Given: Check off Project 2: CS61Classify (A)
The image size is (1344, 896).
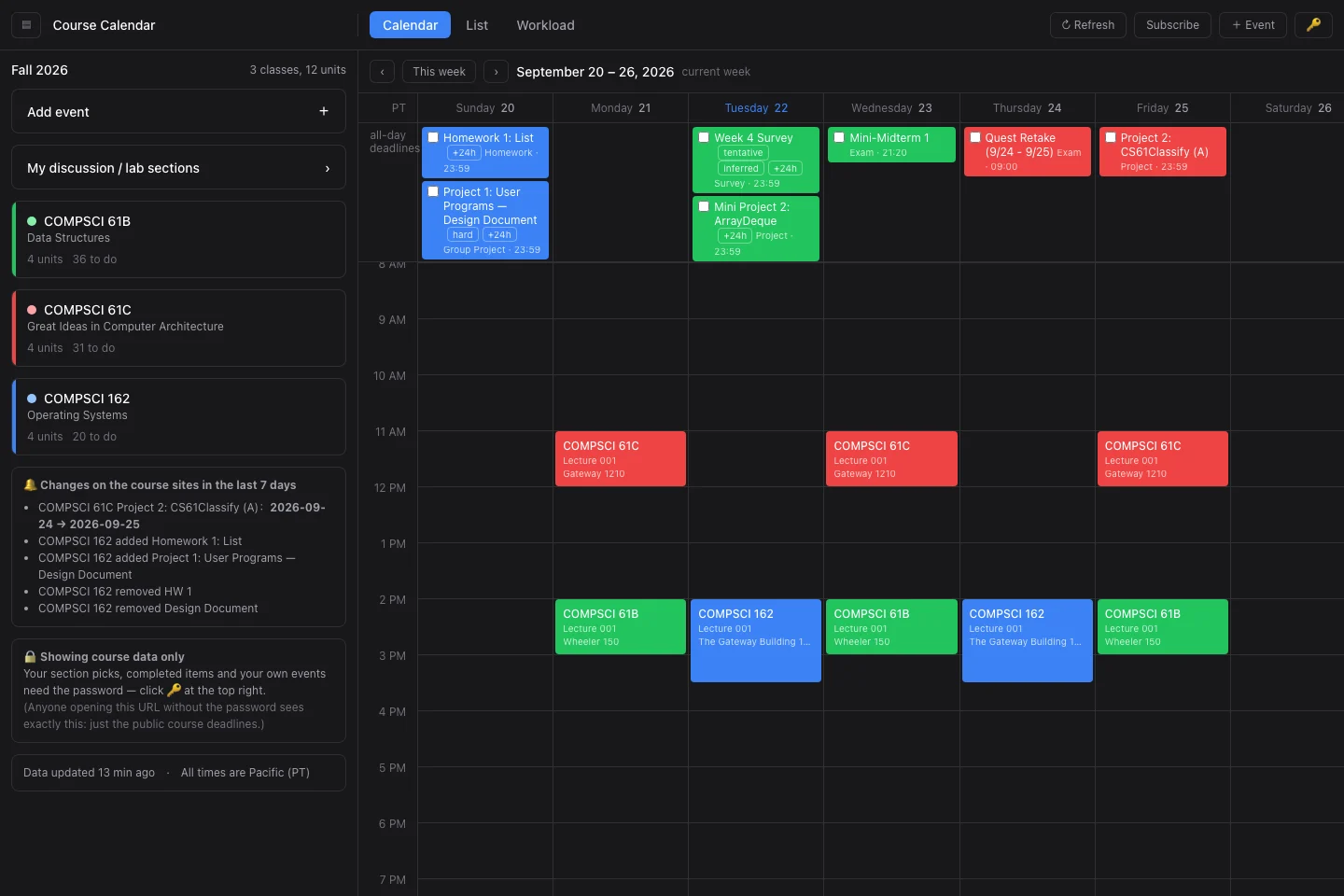Looking at the screenshot, I should pos(1111,137).
